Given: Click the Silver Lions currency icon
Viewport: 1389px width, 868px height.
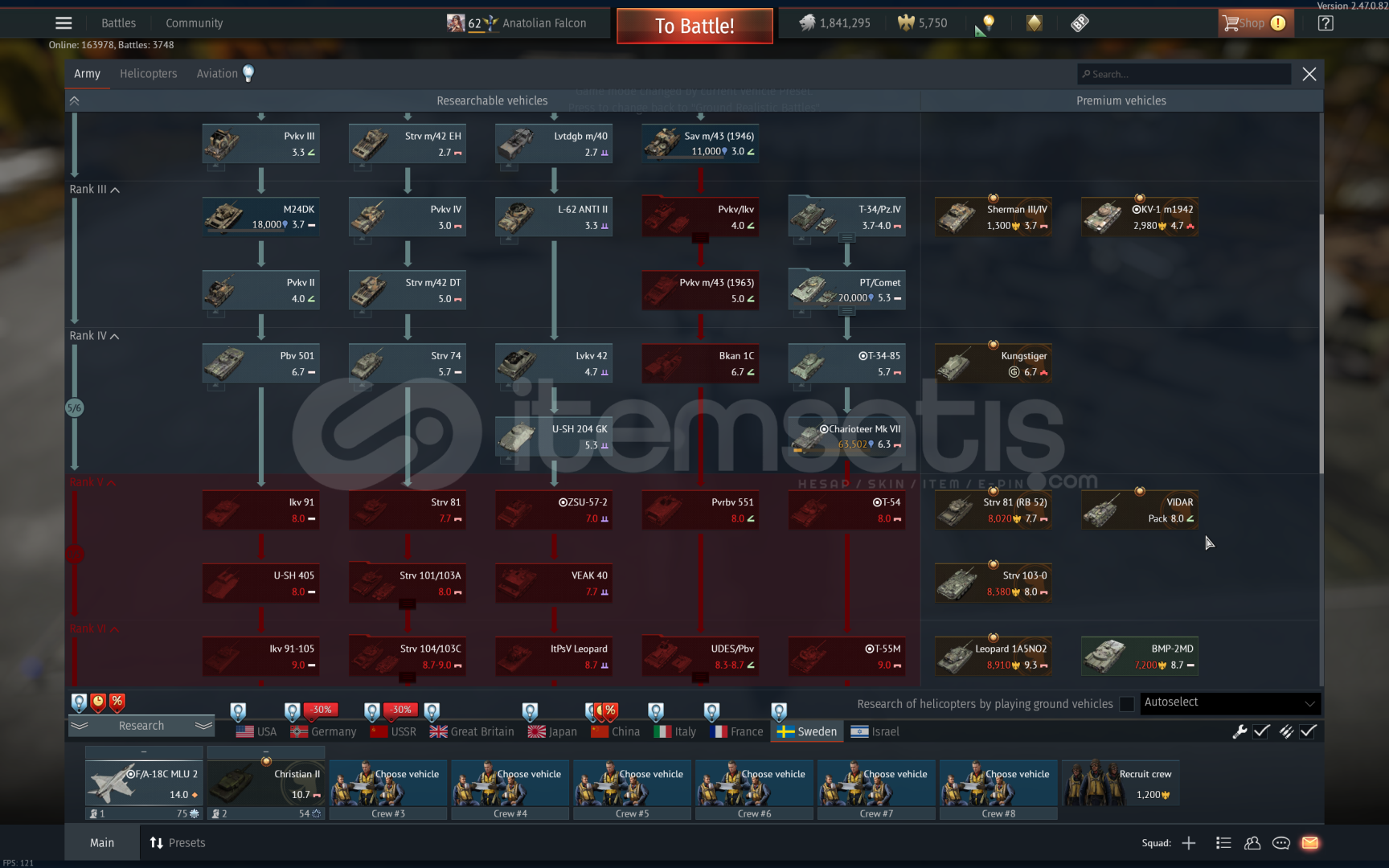Looking at the screenshot, I should pos(807,23).
